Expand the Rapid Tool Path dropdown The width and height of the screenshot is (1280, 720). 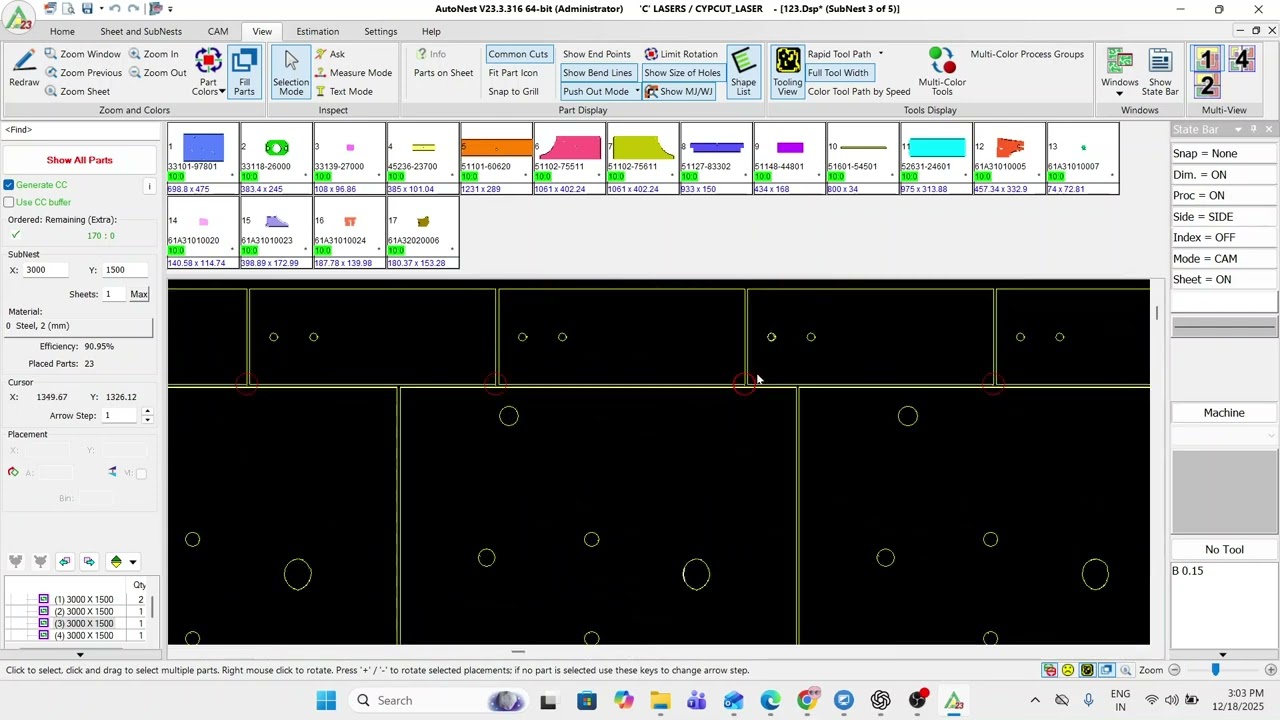(x=881, y=54)
